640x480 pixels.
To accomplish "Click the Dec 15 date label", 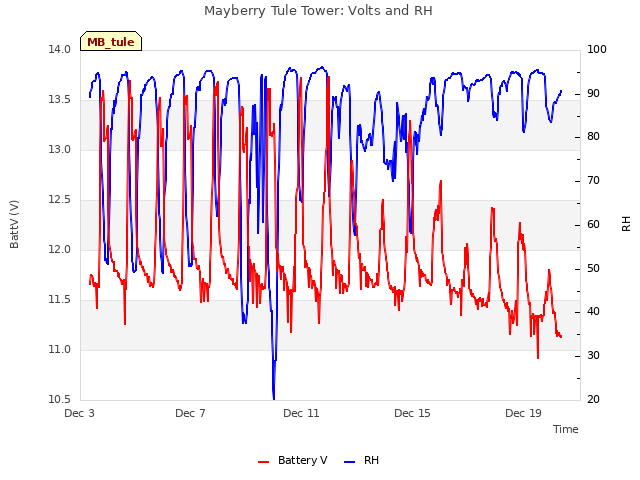I will coord(412,413).
